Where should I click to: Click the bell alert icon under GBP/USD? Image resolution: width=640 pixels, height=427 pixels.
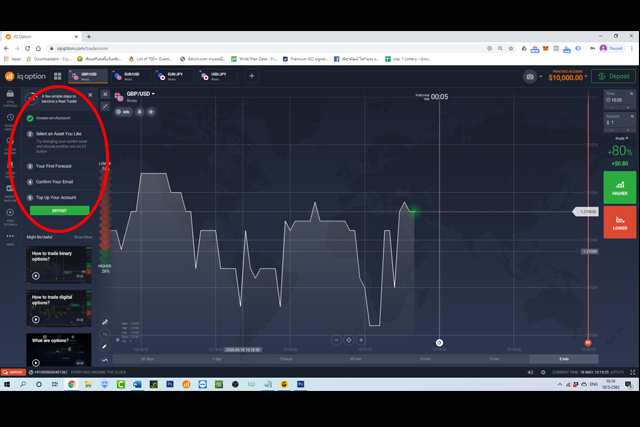pos(140,111)
